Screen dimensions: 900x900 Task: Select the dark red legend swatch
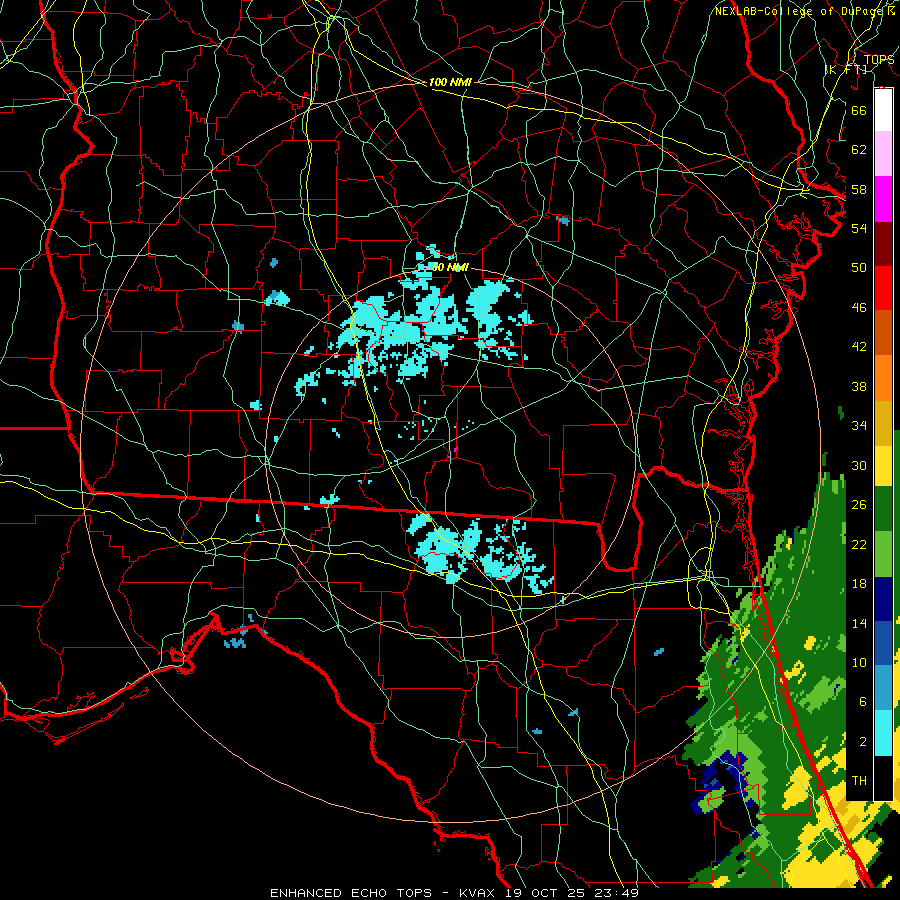coord(883,244)
